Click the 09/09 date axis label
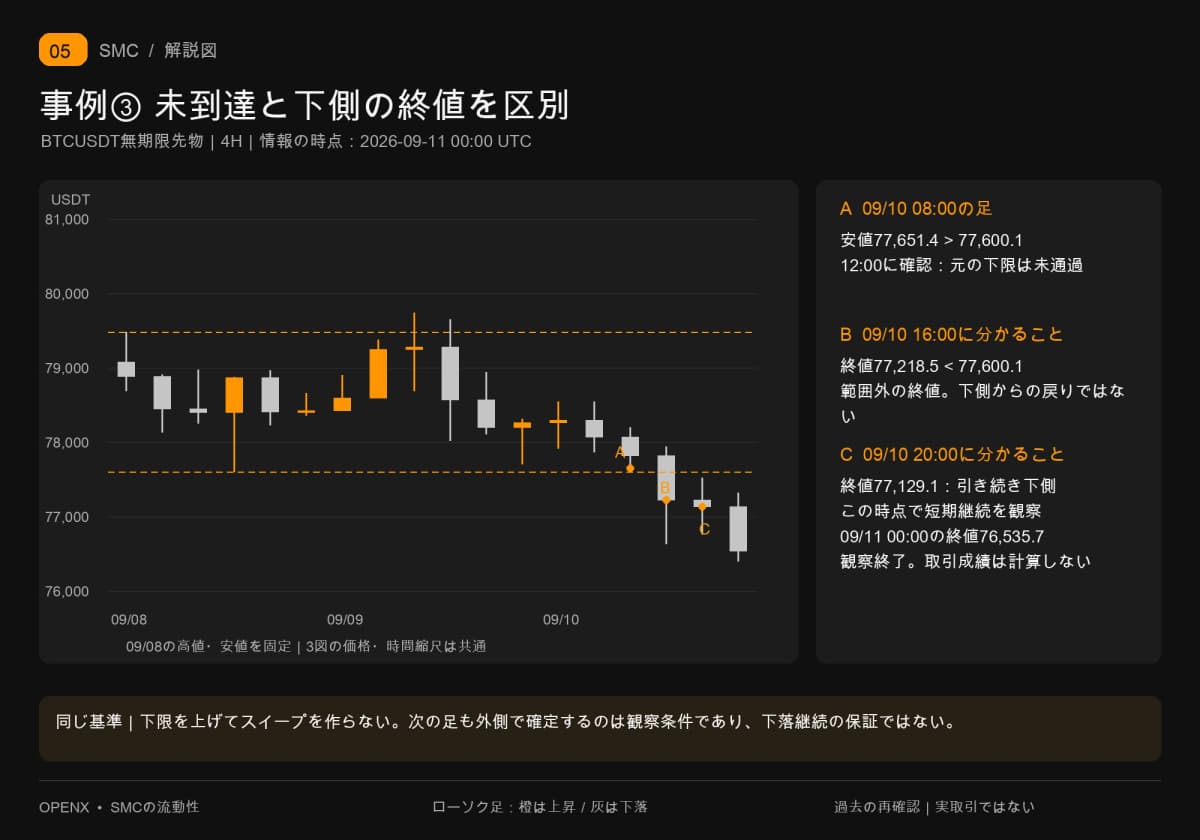Image resolution: width=1200 pixels, height=840 pixels. 345,620
